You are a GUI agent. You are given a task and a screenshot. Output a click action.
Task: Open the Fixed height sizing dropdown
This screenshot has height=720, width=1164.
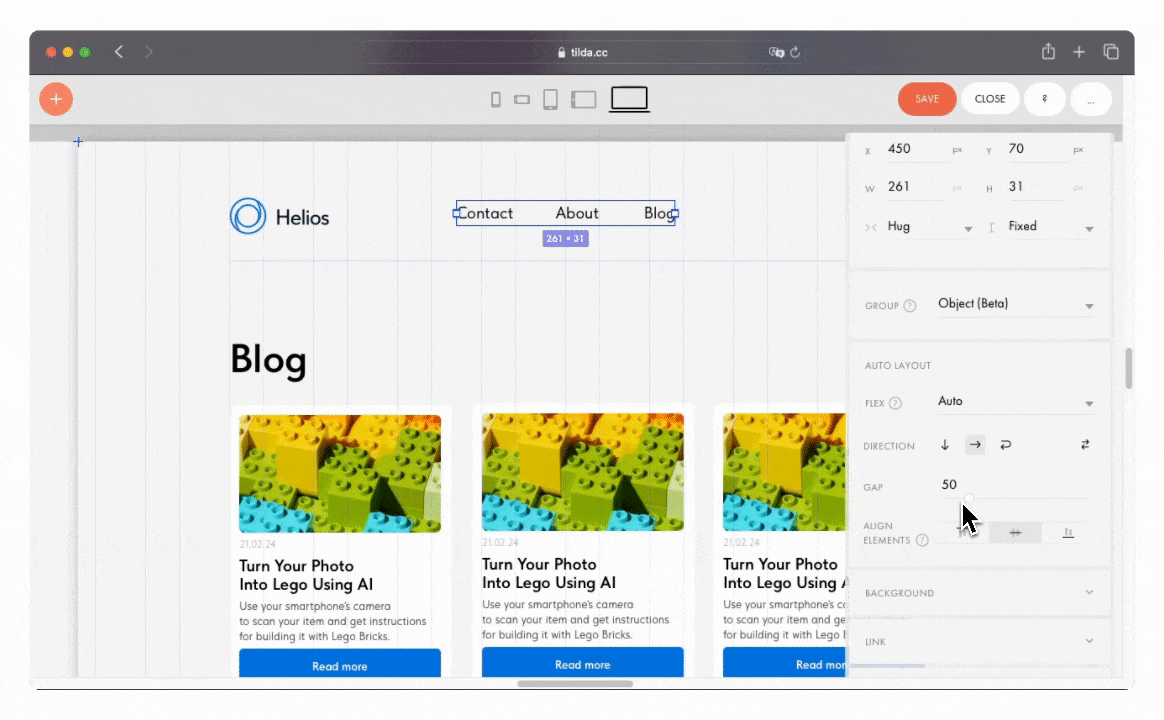pyautogui.click(x=1050, y=226)
